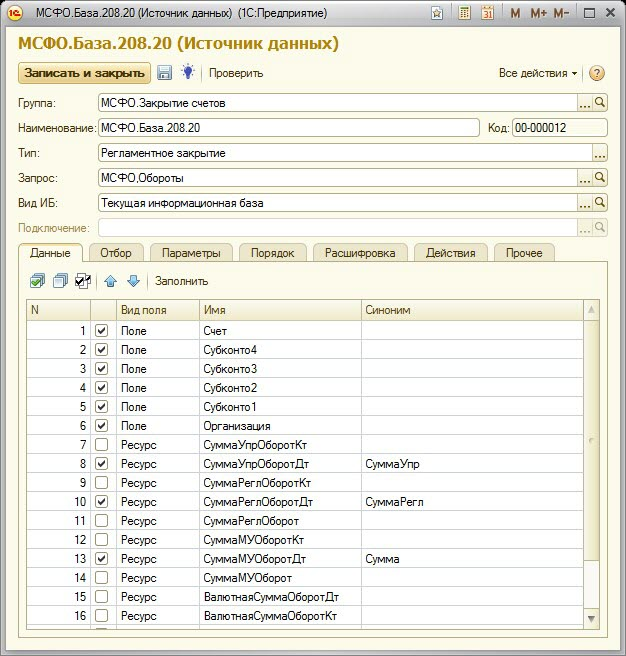This screenshot has height=656, width=626.
Task: Click the save diskette icon
Action: coord(165,73)
